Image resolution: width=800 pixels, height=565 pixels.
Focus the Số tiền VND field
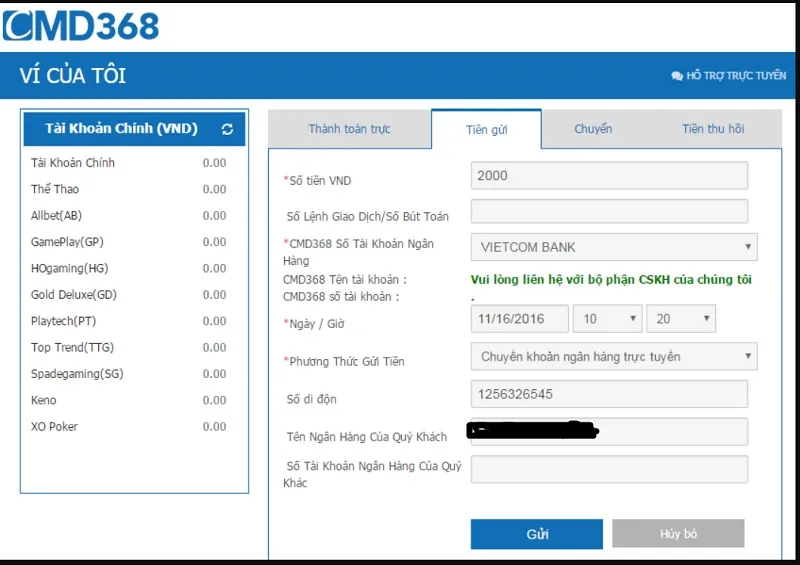[609, 176]
